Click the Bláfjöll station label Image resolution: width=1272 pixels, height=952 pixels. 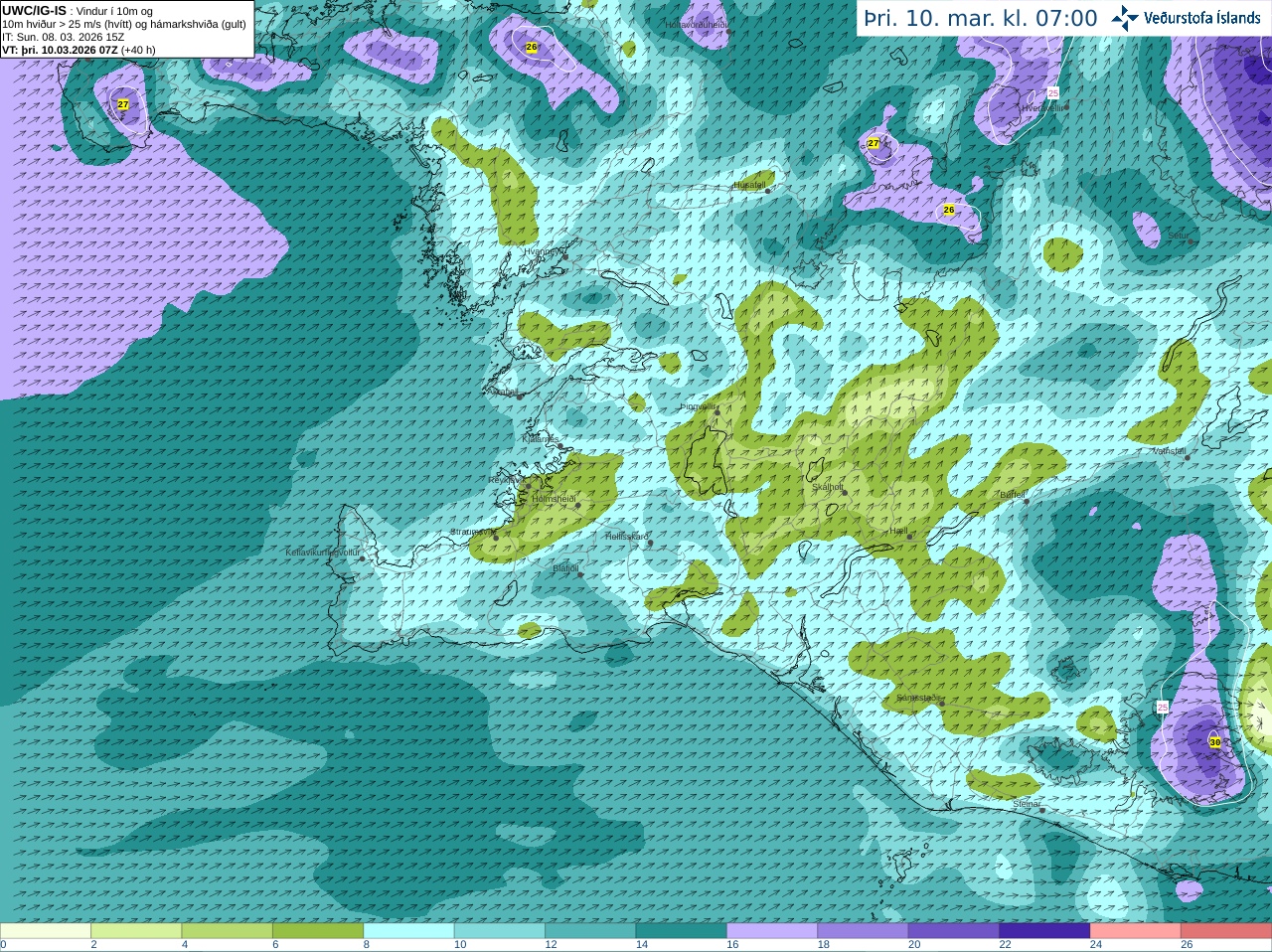click(x=565, y=568)
